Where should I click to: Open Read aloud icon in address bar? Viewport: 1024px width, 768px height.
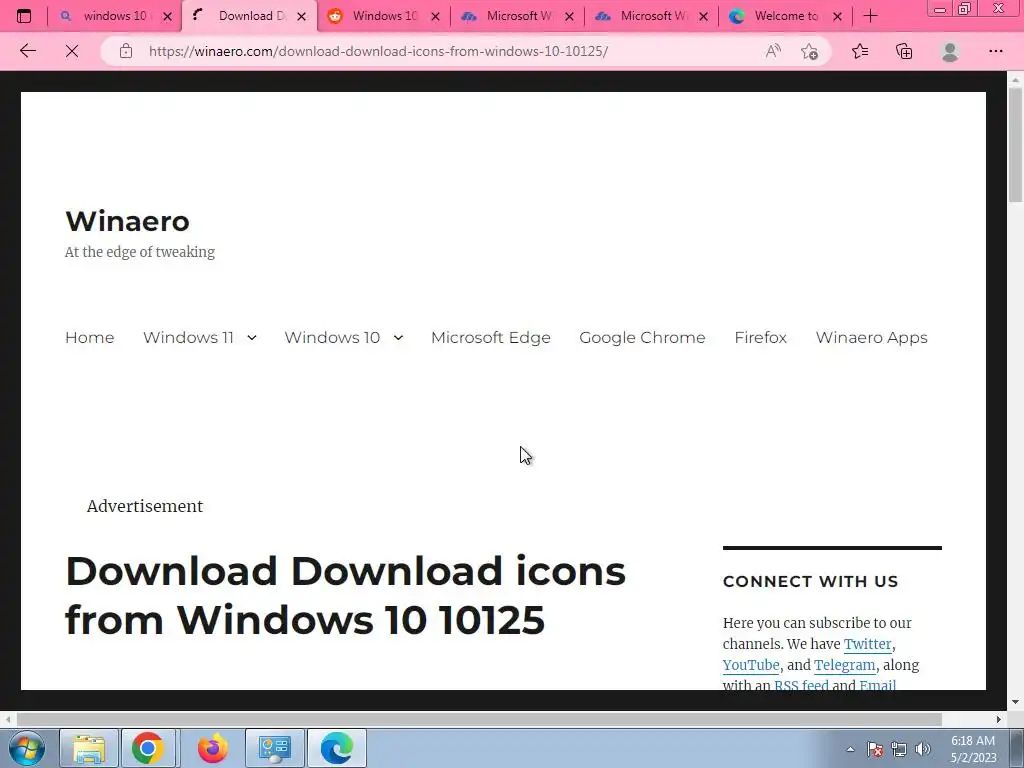[773, 51]
